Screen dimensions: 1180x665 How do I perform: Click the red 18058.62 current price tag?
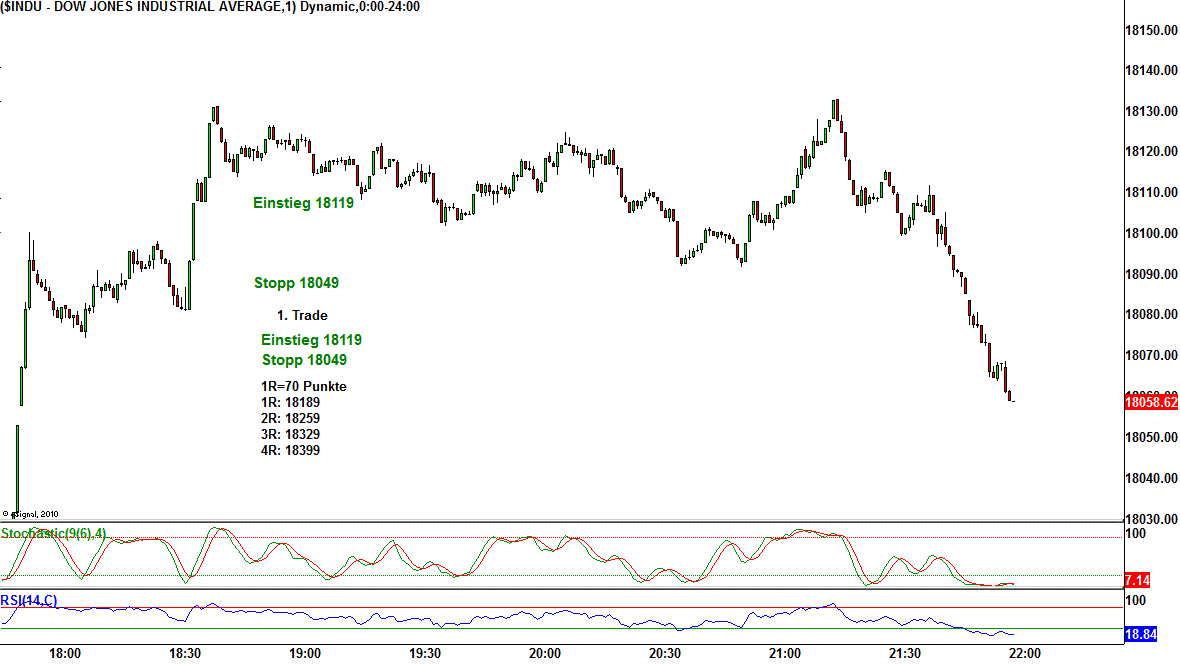coord(1150,402)
